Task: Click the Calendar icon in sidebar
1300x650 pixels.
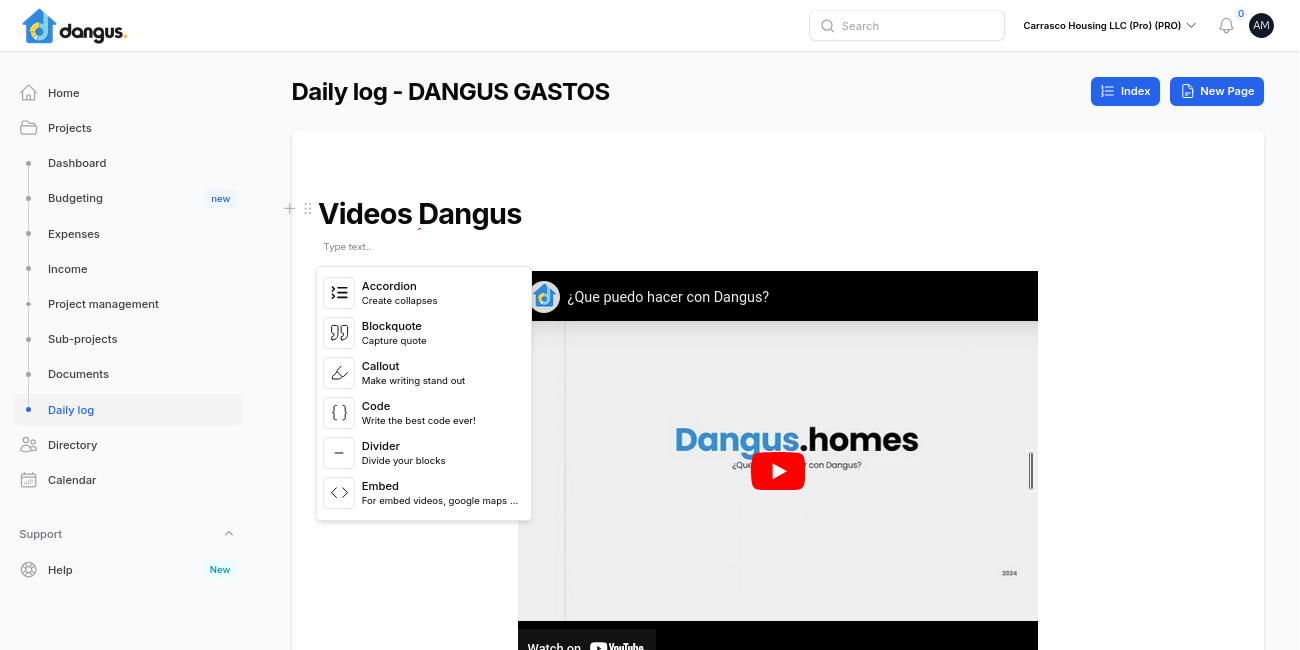Action: [x=29, y=480]
